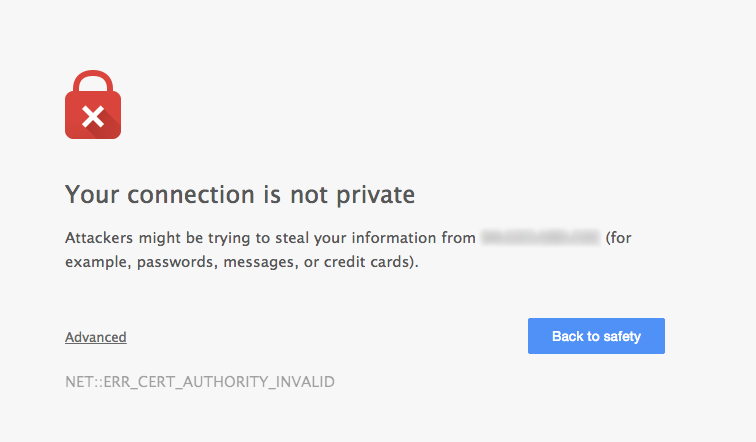
Task: Click the word 'private' in the heading
Action: (376, 196)
